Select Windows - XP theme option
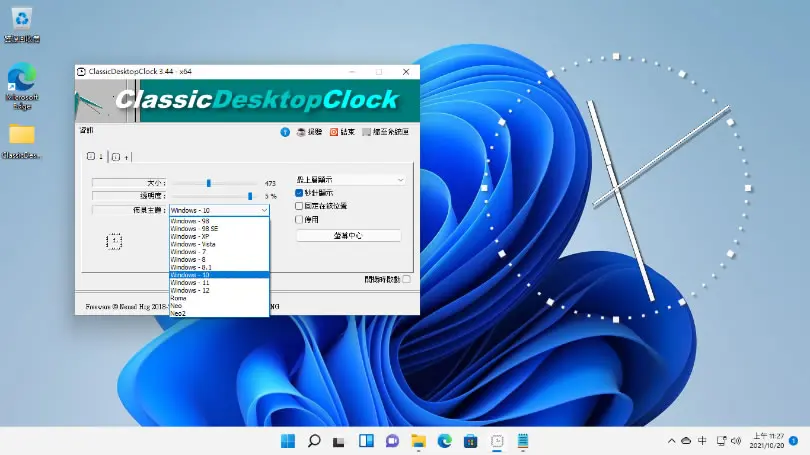Viewport: 810px width, 455px height. 219,236
